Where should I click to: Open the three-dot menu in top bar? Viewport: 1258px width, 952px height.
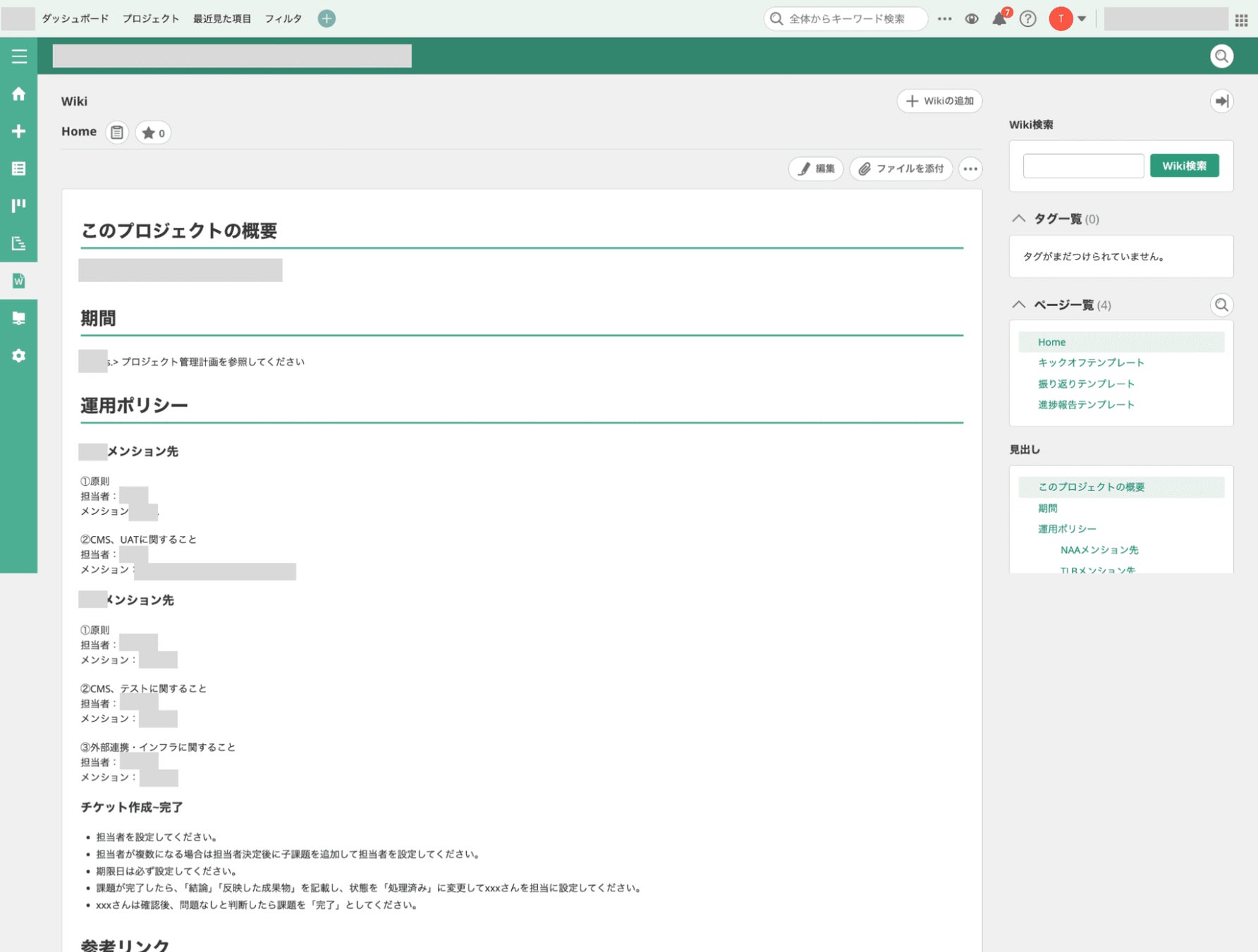[944, 19]
